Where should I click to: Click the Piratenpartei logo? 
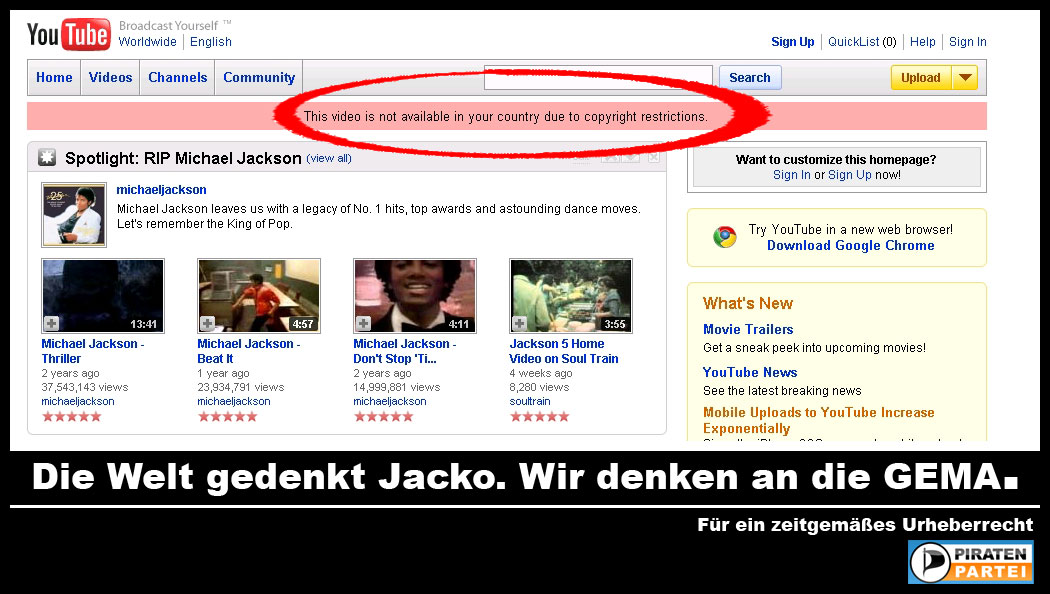pos(970,563)
